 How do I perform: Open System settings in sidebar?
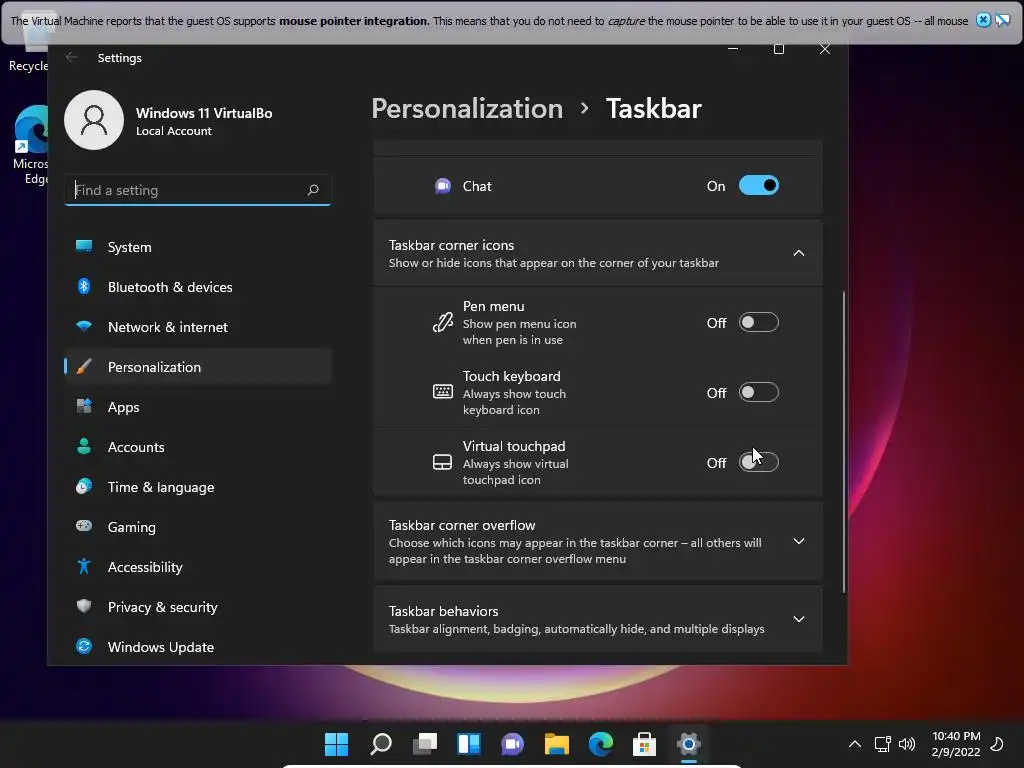point(198,248)
